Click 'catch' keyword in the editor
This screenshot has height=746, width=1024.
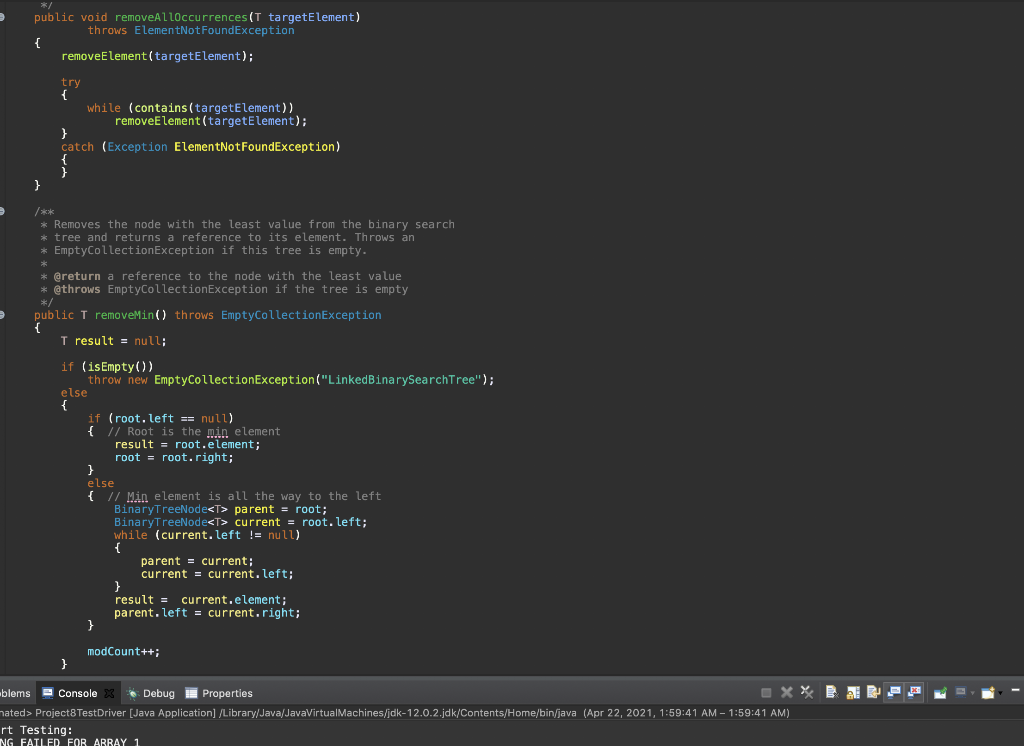point(77,147)
